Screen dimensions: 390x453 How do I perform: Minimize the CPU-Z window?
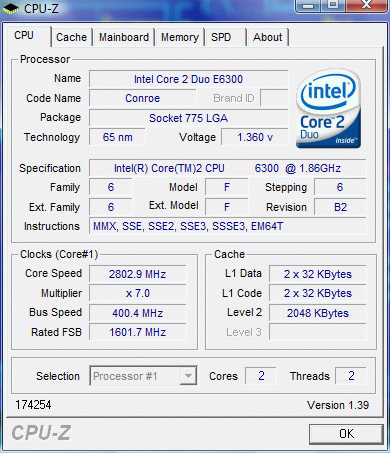(x=308, y=5)
